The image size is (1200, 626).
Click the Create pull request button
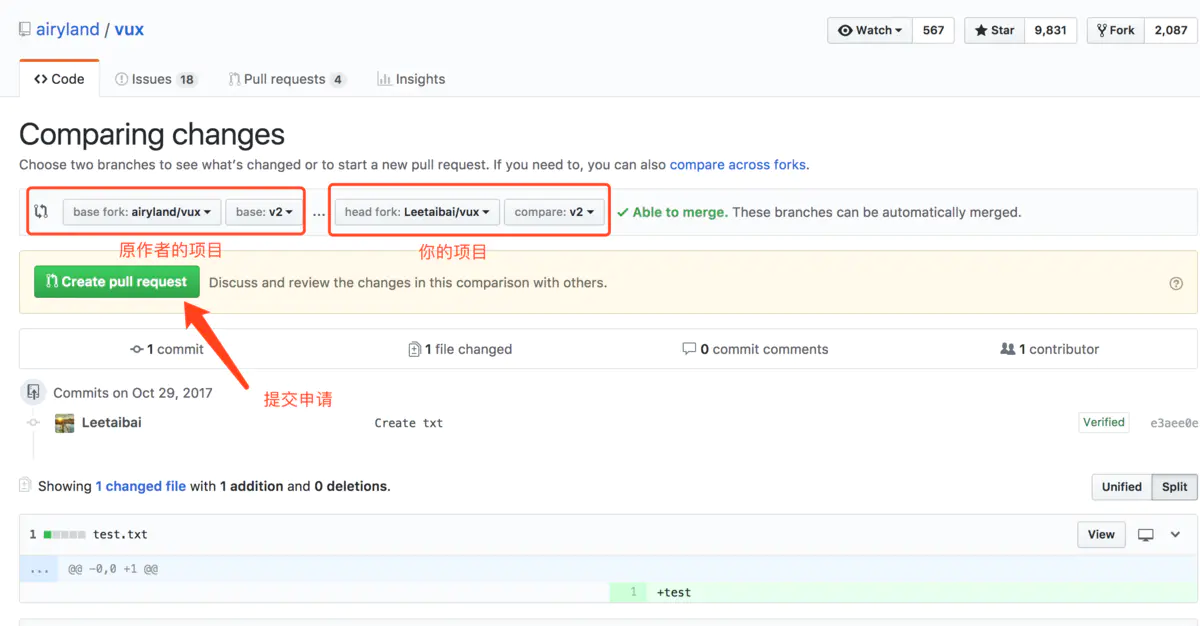115,282
